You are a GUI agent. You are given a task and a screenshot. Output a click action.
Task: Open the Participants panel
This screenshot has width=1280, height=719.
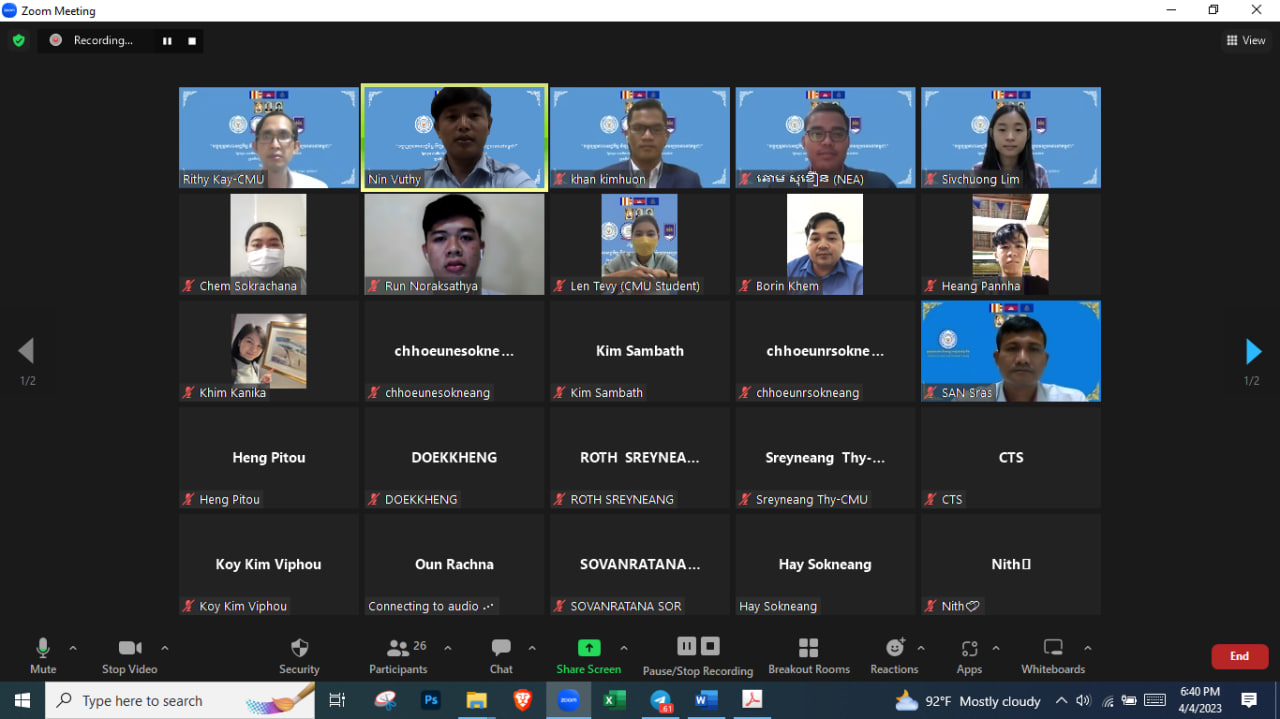[399, 655]
